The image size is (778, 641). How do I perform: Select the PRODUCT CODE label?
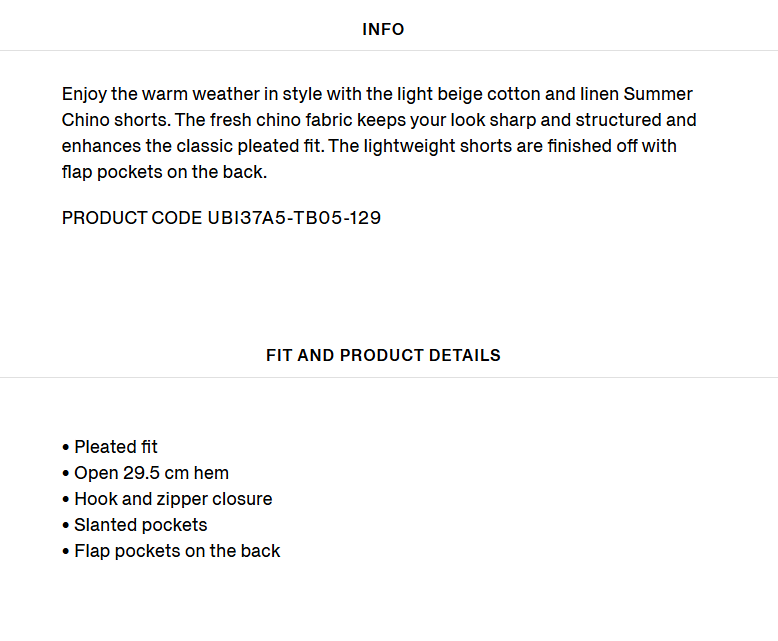132,218
